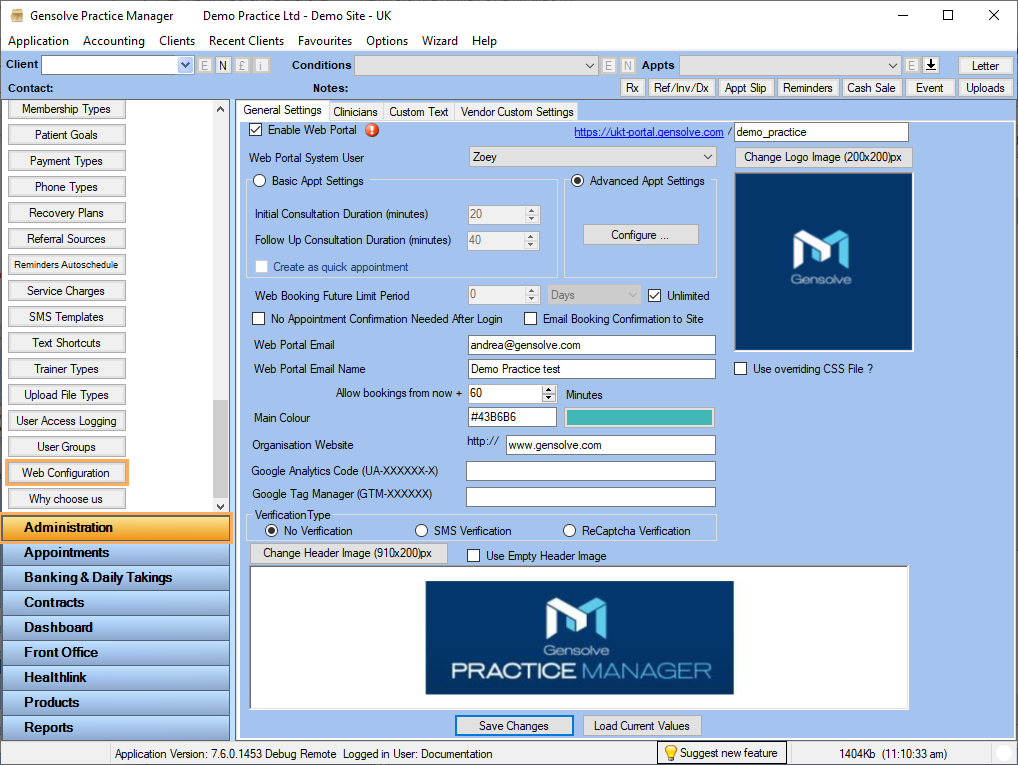Open the Appts dropdown
The height and width of the screenshot is (765, 1018).
[x=893, y=65]
